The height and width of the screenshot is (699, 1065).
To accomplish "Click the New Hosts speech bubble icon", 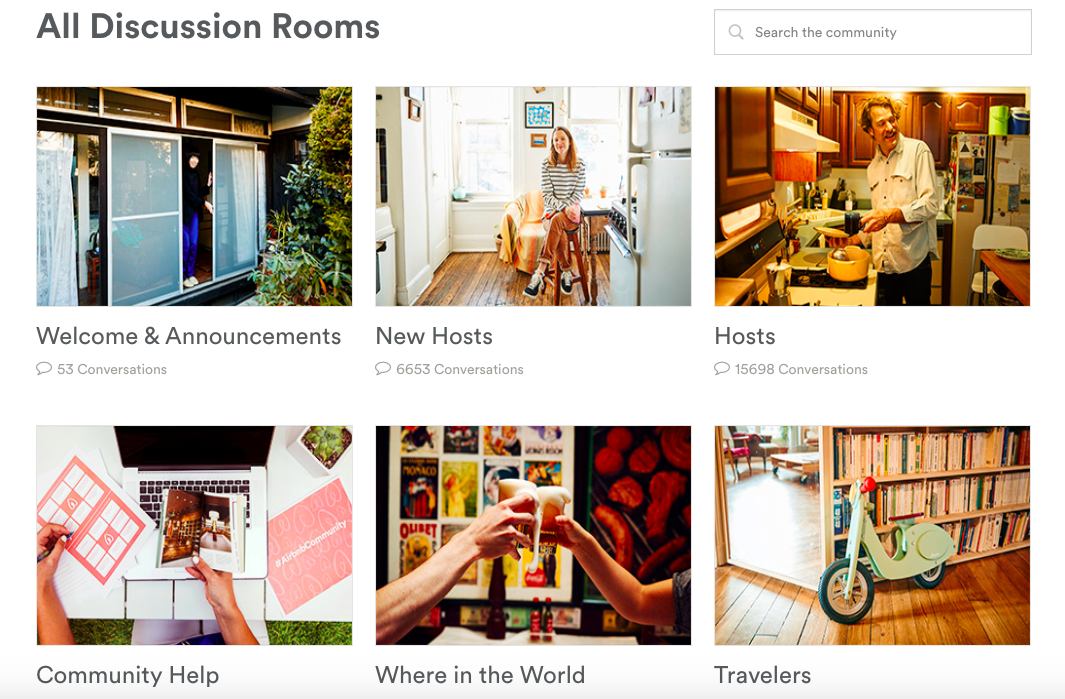I will (x=383, y=368).
